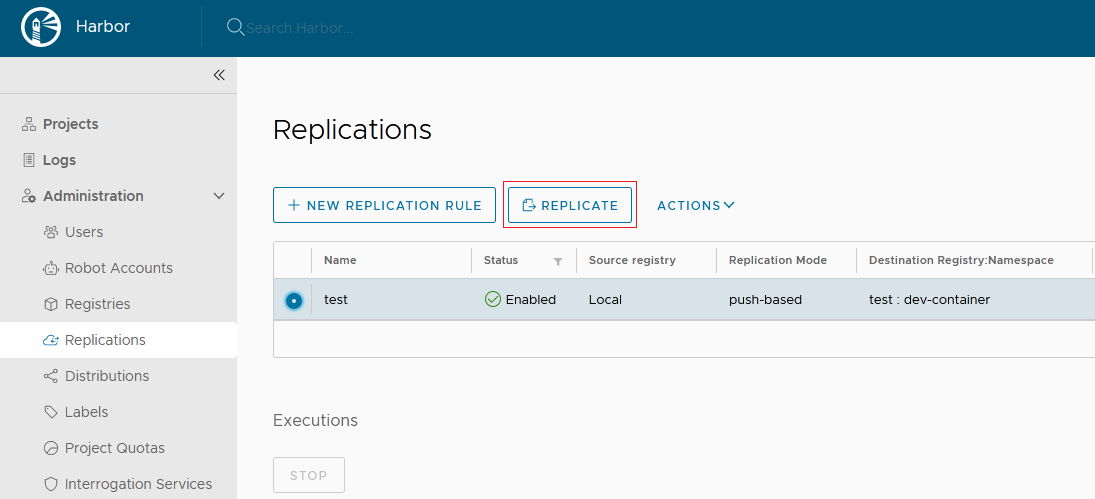This screenshot has height=499, width=1095.
Task: Collapse the Administration section chevron
Action: (x=219, y=196)
